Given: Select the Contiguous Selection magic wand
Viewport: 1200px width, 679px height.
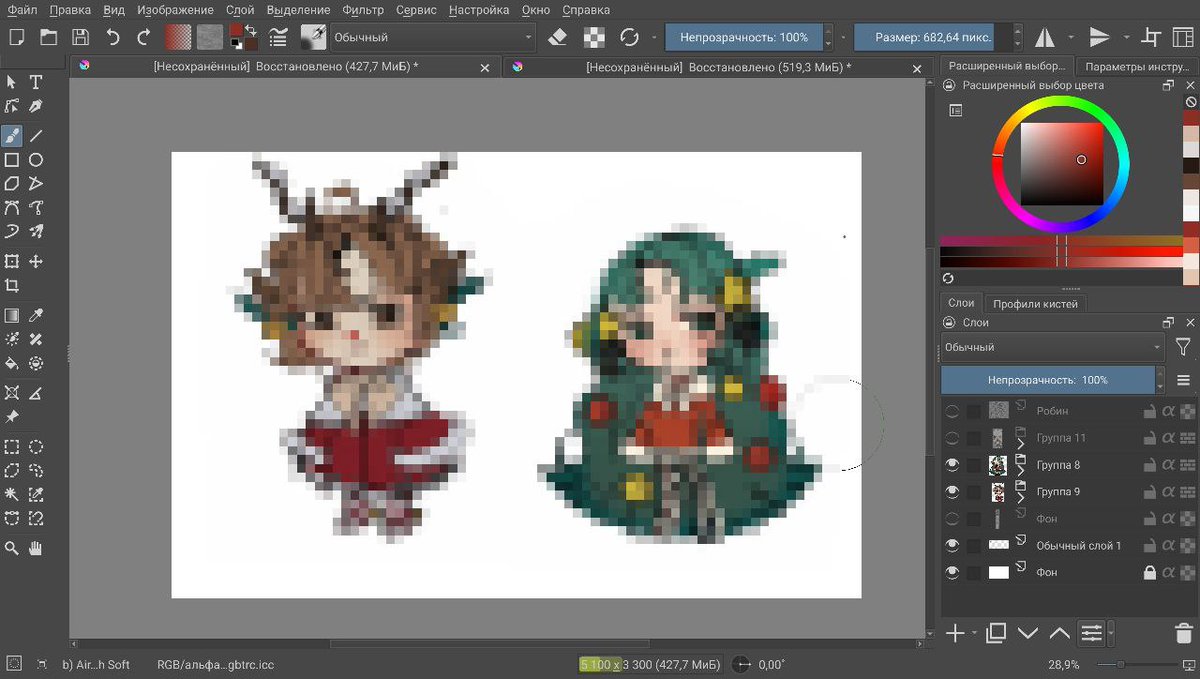Looking at the screenshot, I should click(12, 494).
